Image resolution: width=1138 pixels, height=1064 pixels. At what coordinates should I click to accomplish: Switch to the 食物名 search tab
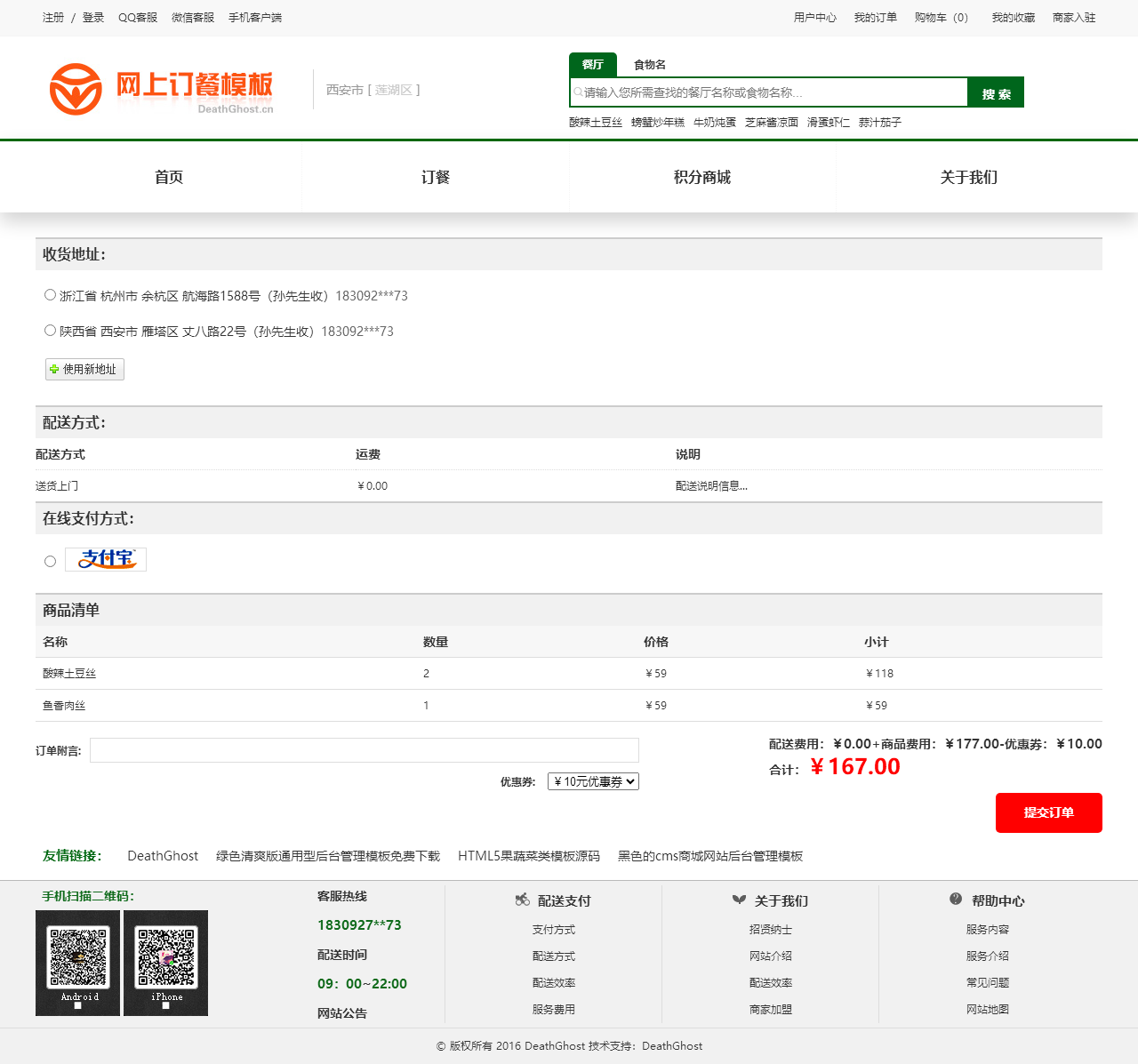[649, 65]
